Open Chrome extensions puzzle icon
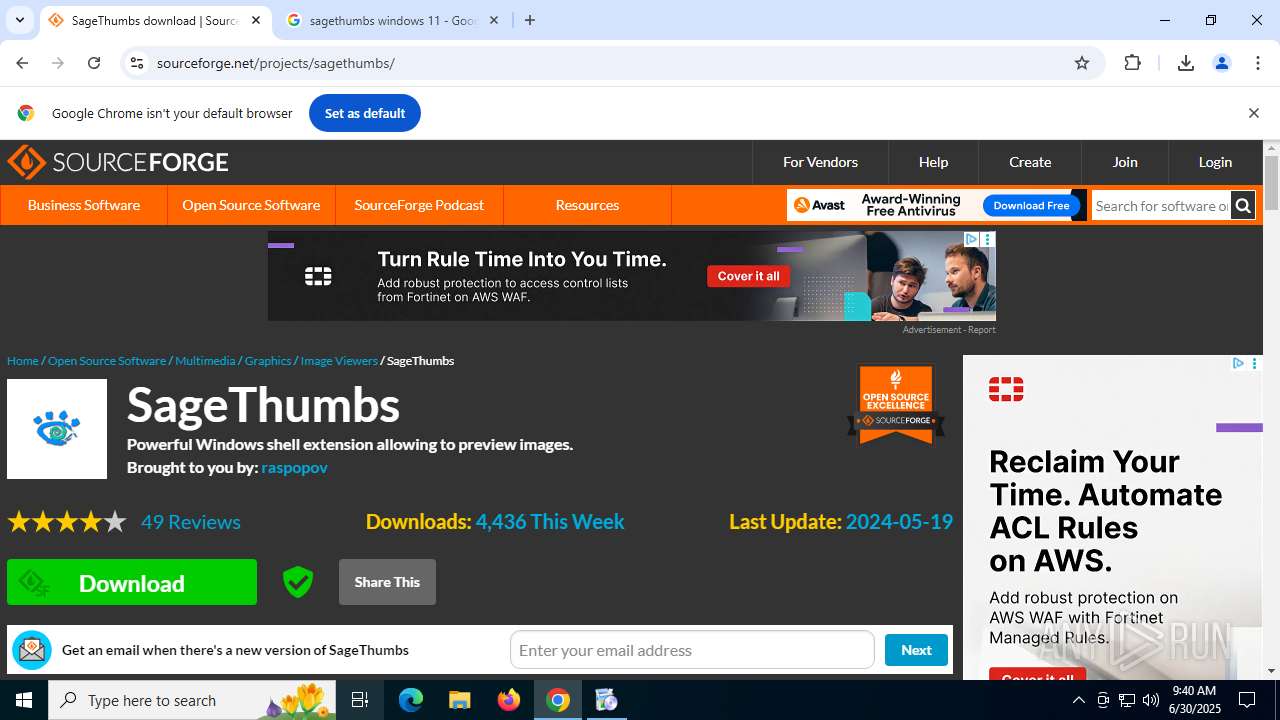This screenshot has width=1280, height=720. click(x=1132, y=63)
